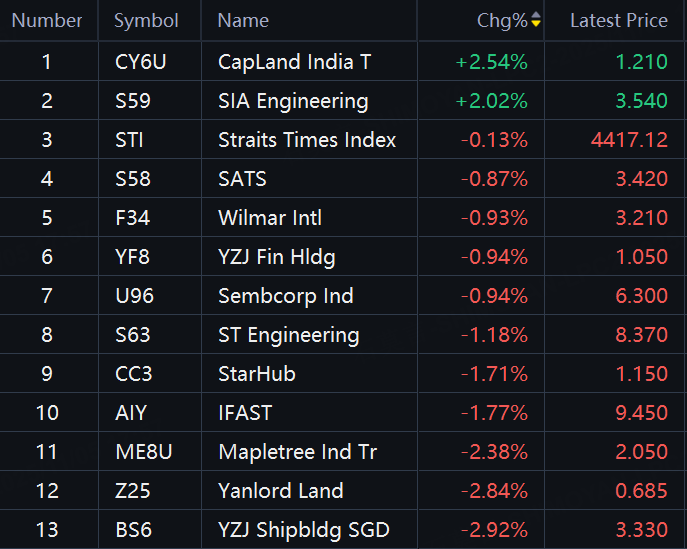The width and height of the screenshot is (687, 549).
Task: Click the Z25 symbol for Yanlord Land
Action: tap(131, 491)
